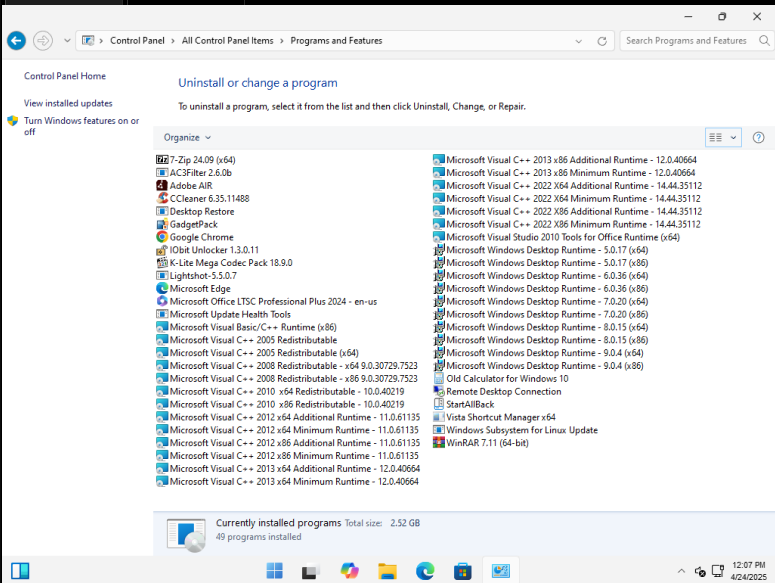775x583 pixels.
Task: Go to Control Panel breadcrumb
Action: click(137, 41)
